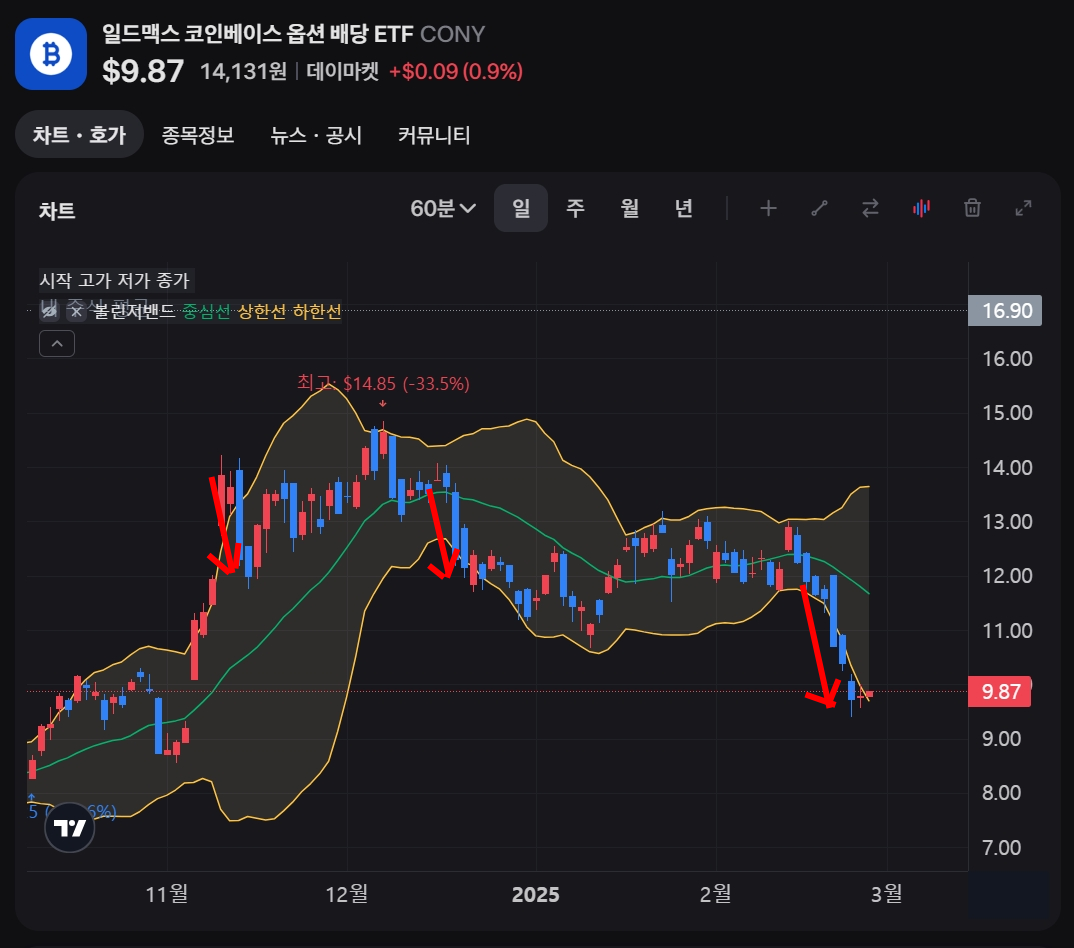Viewport: 1074px width, 948px height.
Task: Open the candlestick chart type icon
Action: coord(921,208)
